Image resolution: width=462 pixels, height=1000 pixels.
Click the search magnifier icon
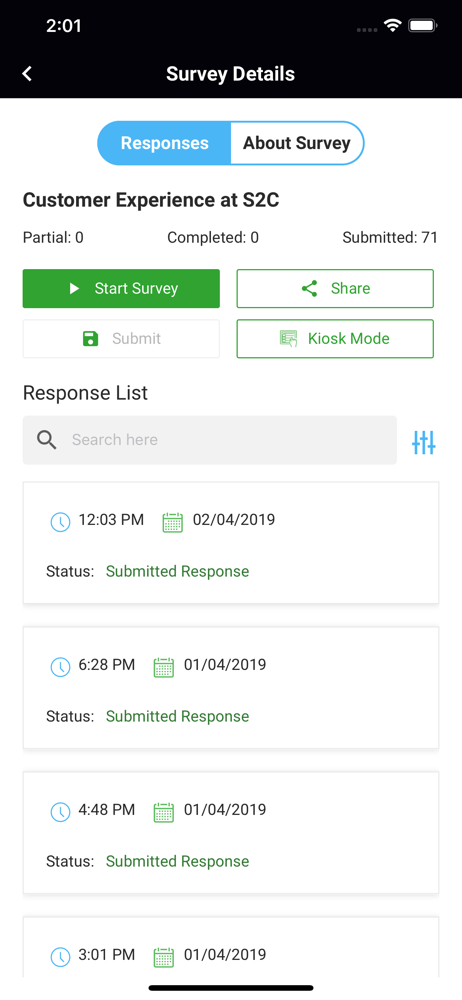(x=47, y=439)
